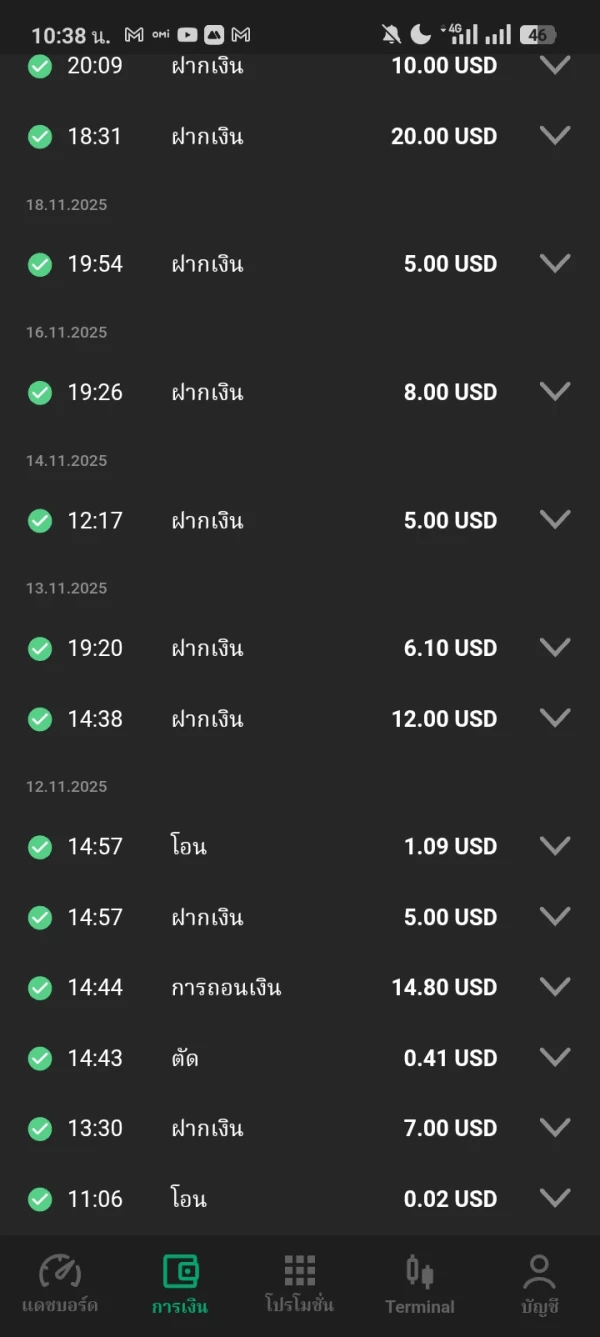
Task: Open the 8.00 USD amount on 16.11.2025
Action: pos(450,392)
